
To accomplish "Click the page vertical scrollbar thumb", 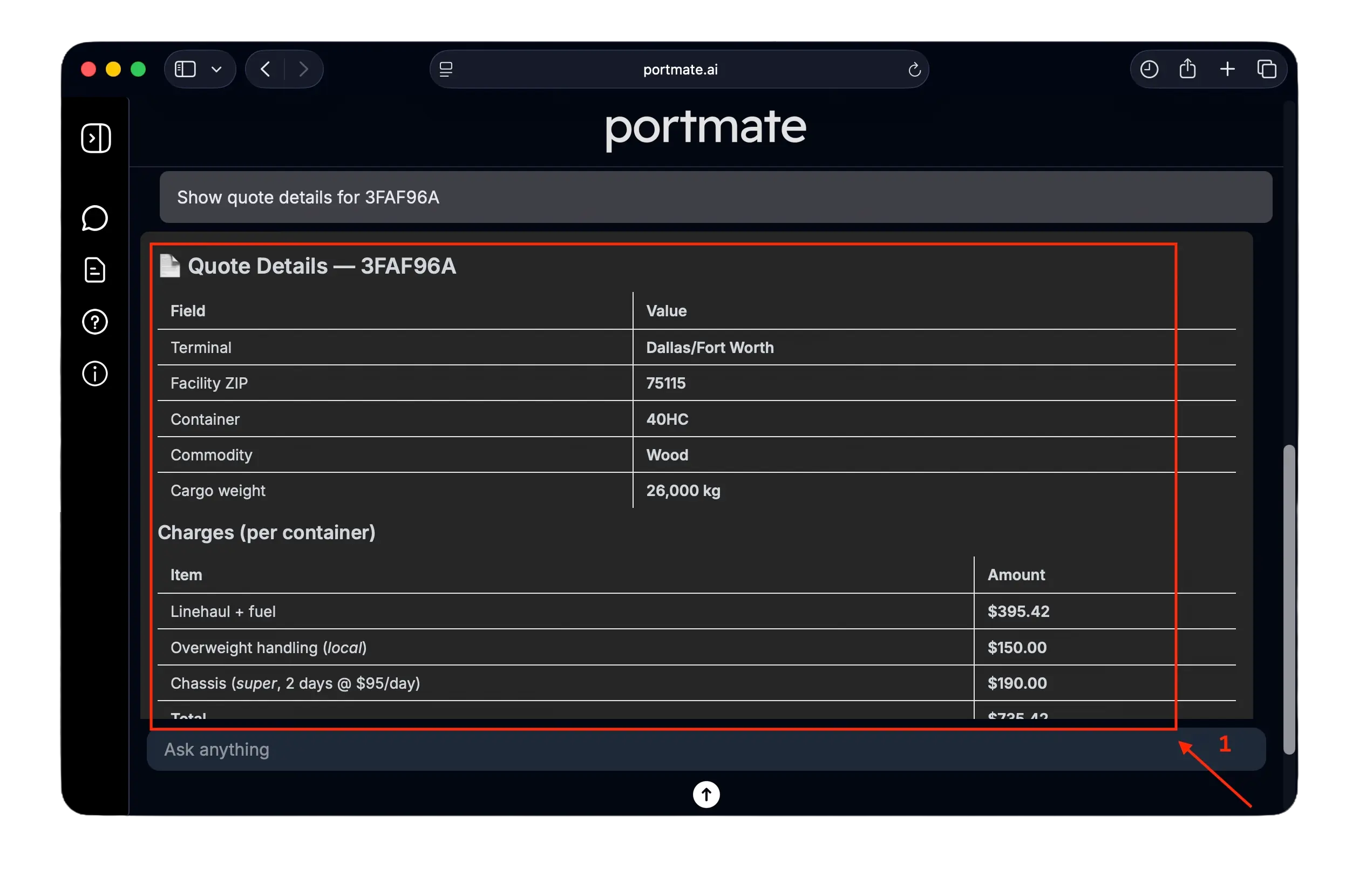I will click(x=1289, y=599).
